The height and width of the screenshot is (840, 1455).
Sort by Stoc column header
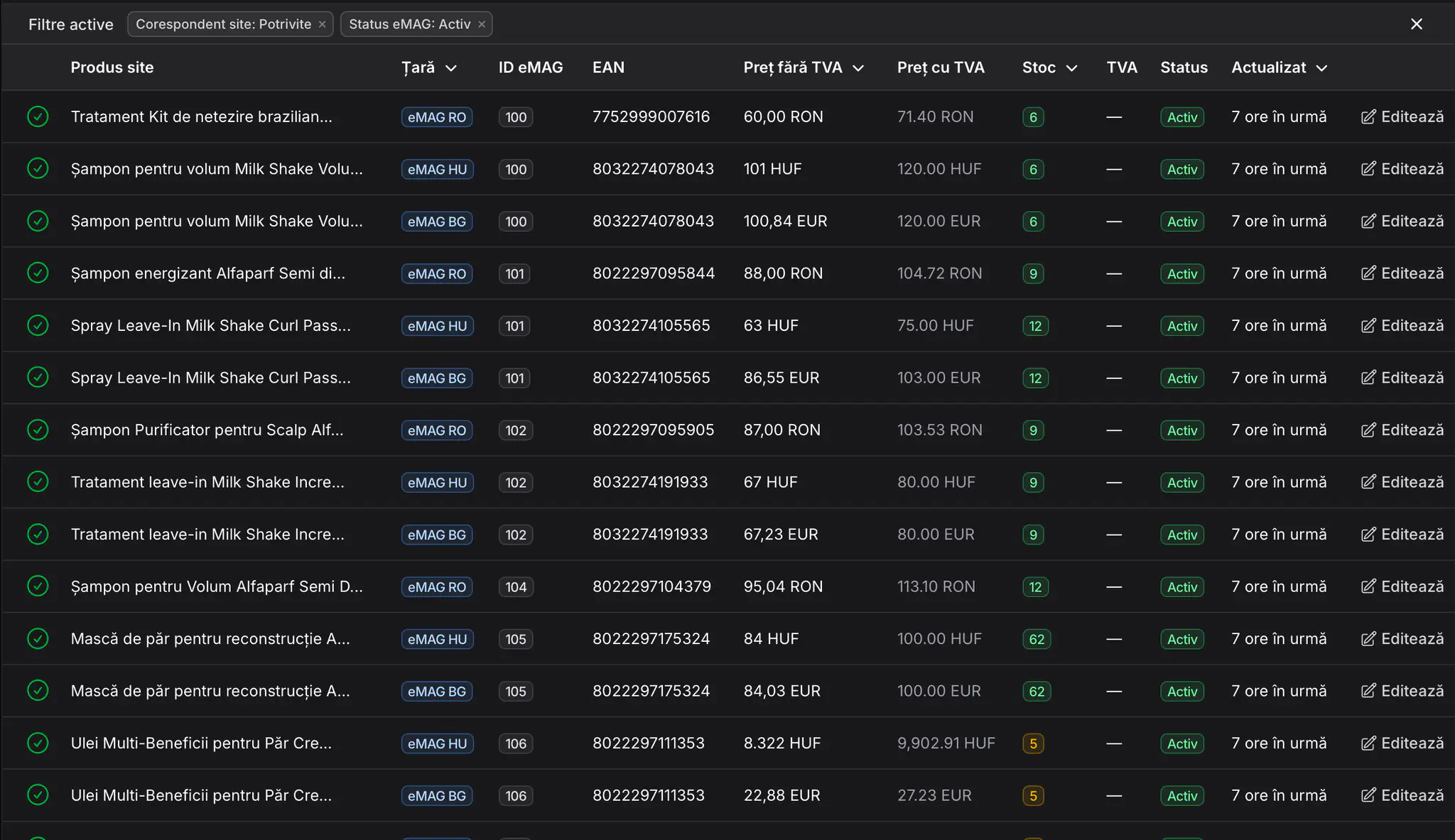[1049, 67]
